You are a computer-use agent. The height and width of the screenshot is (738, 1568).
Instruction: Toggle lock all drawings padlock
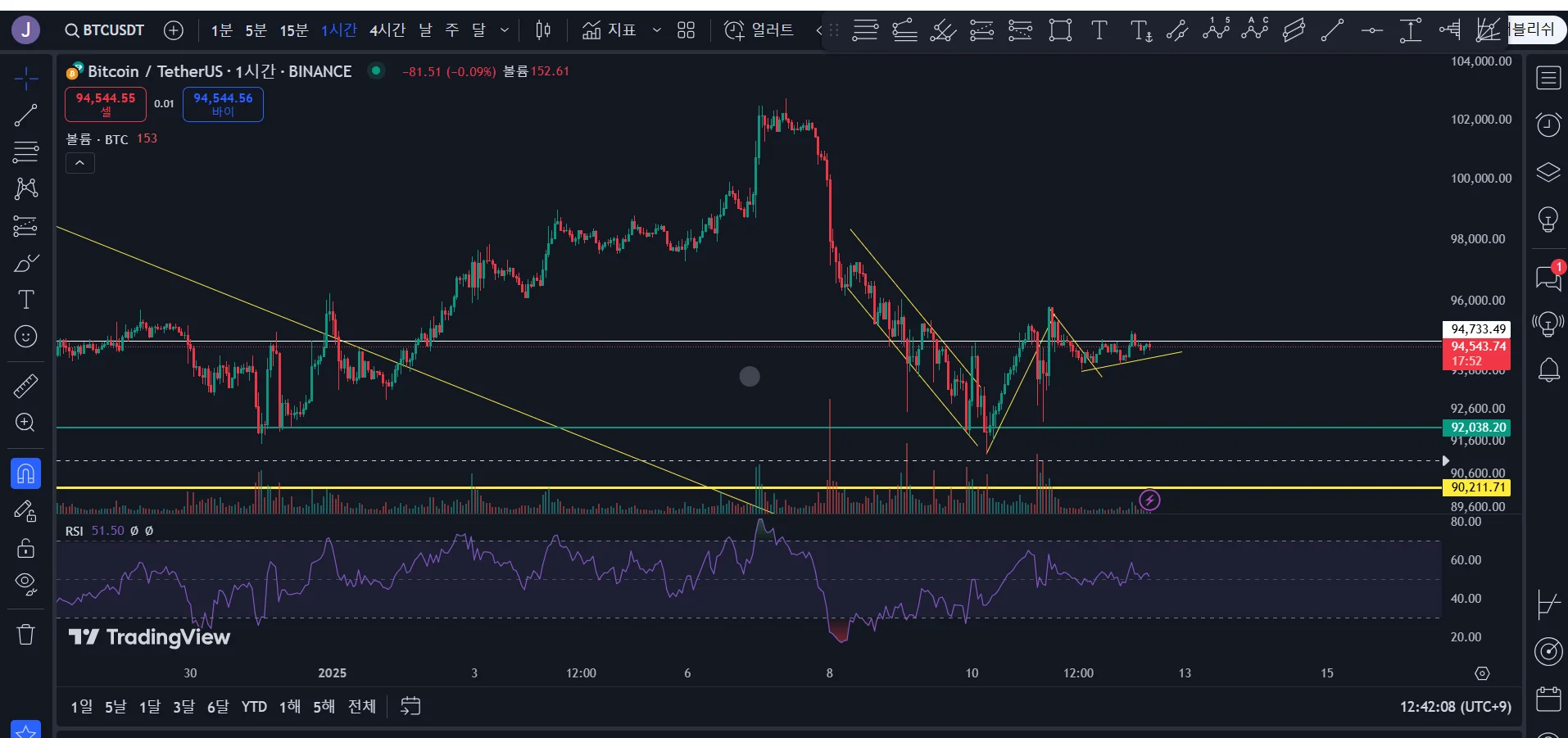pos(26,548)
